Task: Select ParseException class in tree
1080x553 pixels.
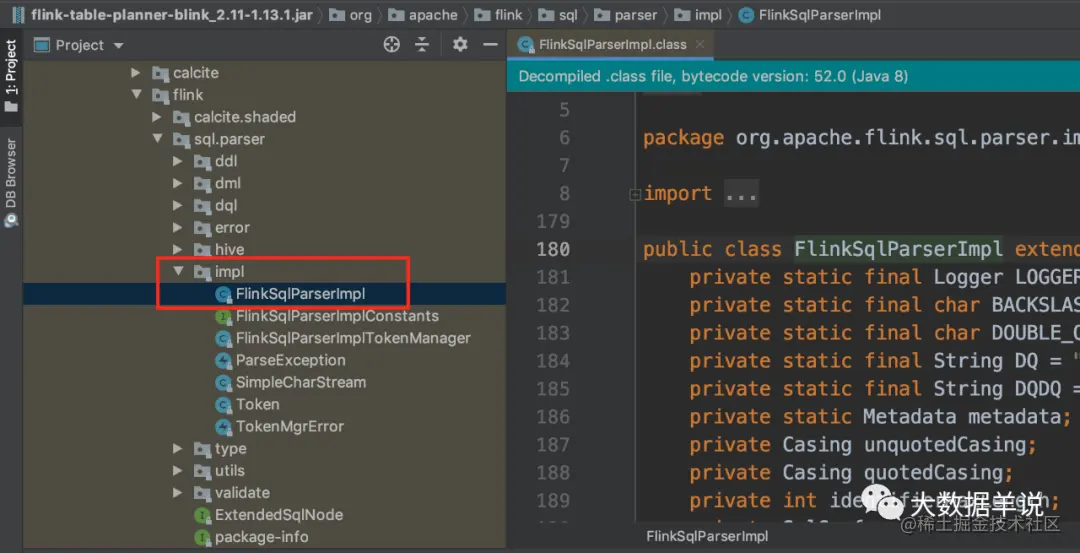Action: pos(291,360)
